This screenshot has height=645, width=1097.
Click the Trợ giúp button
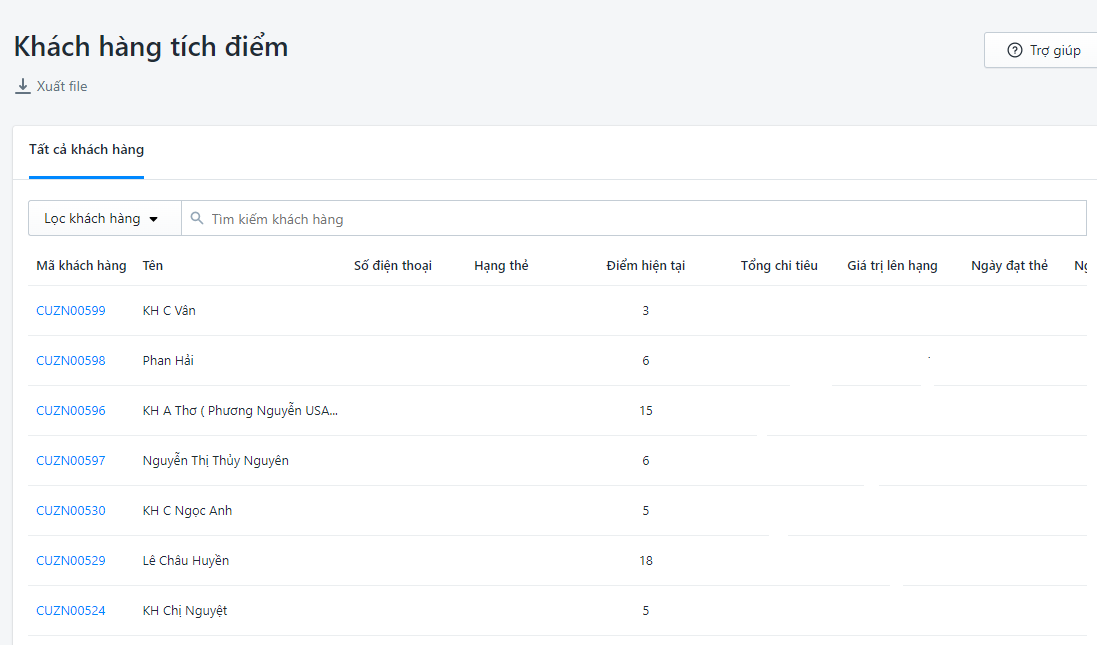click(x=1044, y=50)
